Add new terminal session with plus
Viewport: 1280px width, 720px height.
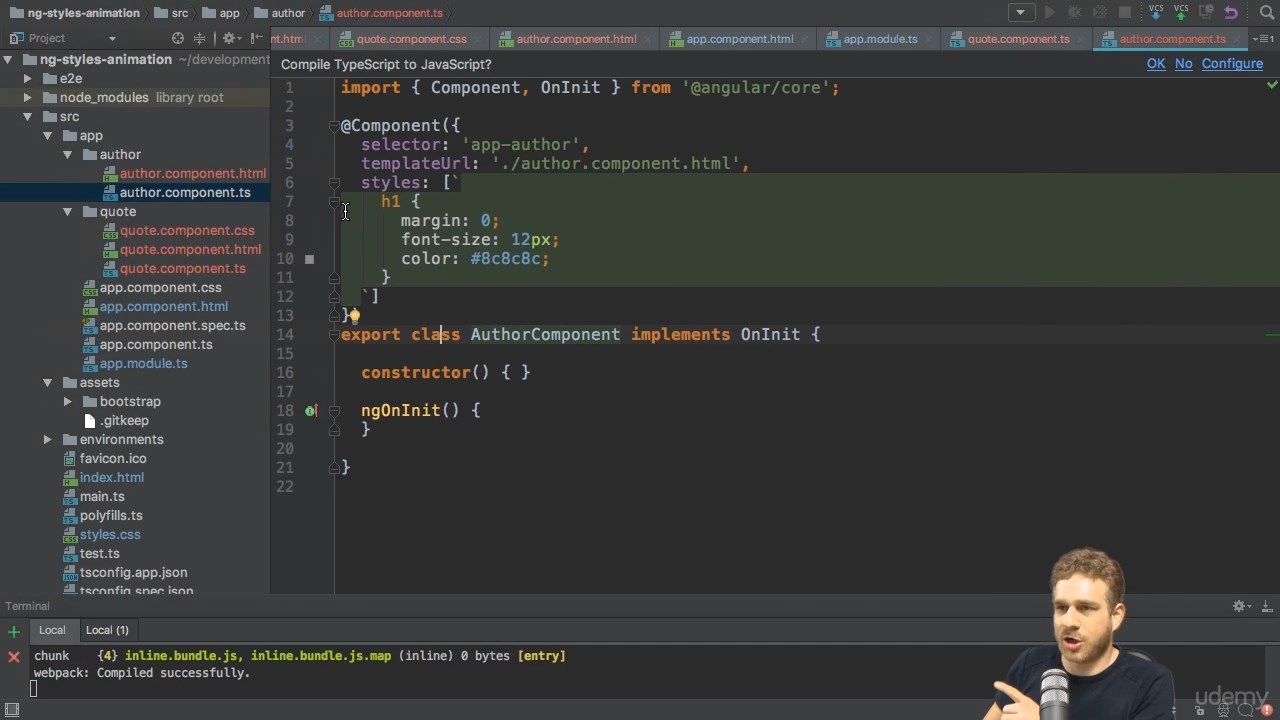(x=14, y=632)
